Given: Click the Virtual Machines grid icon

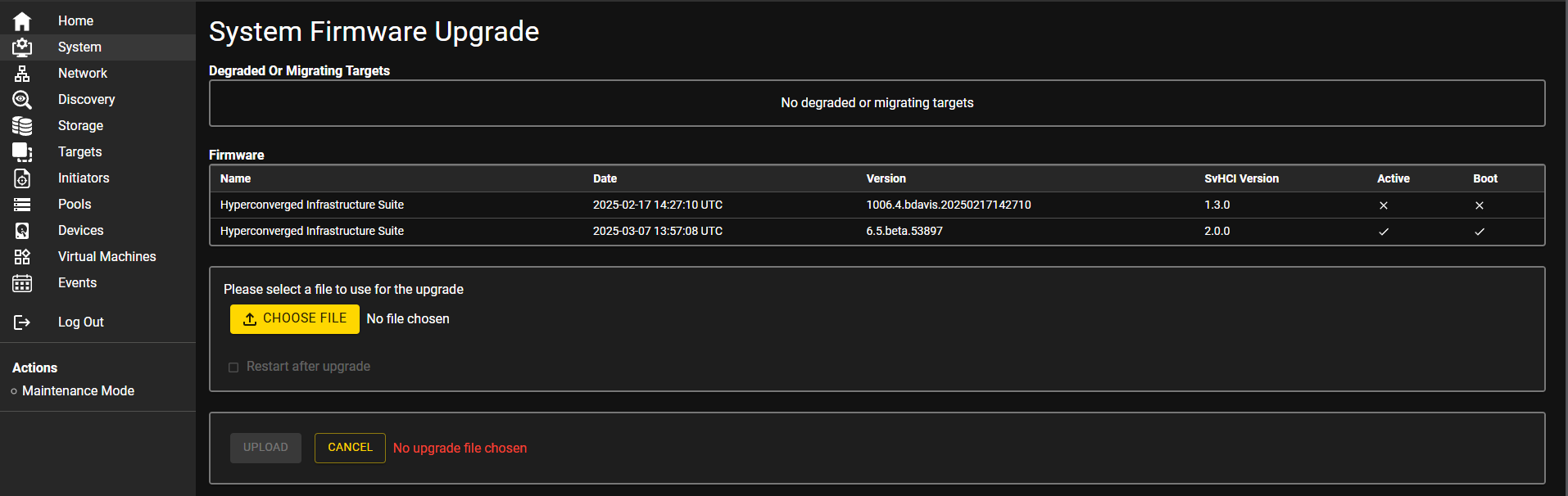Looking at the screenshot, I should point(22,257).
